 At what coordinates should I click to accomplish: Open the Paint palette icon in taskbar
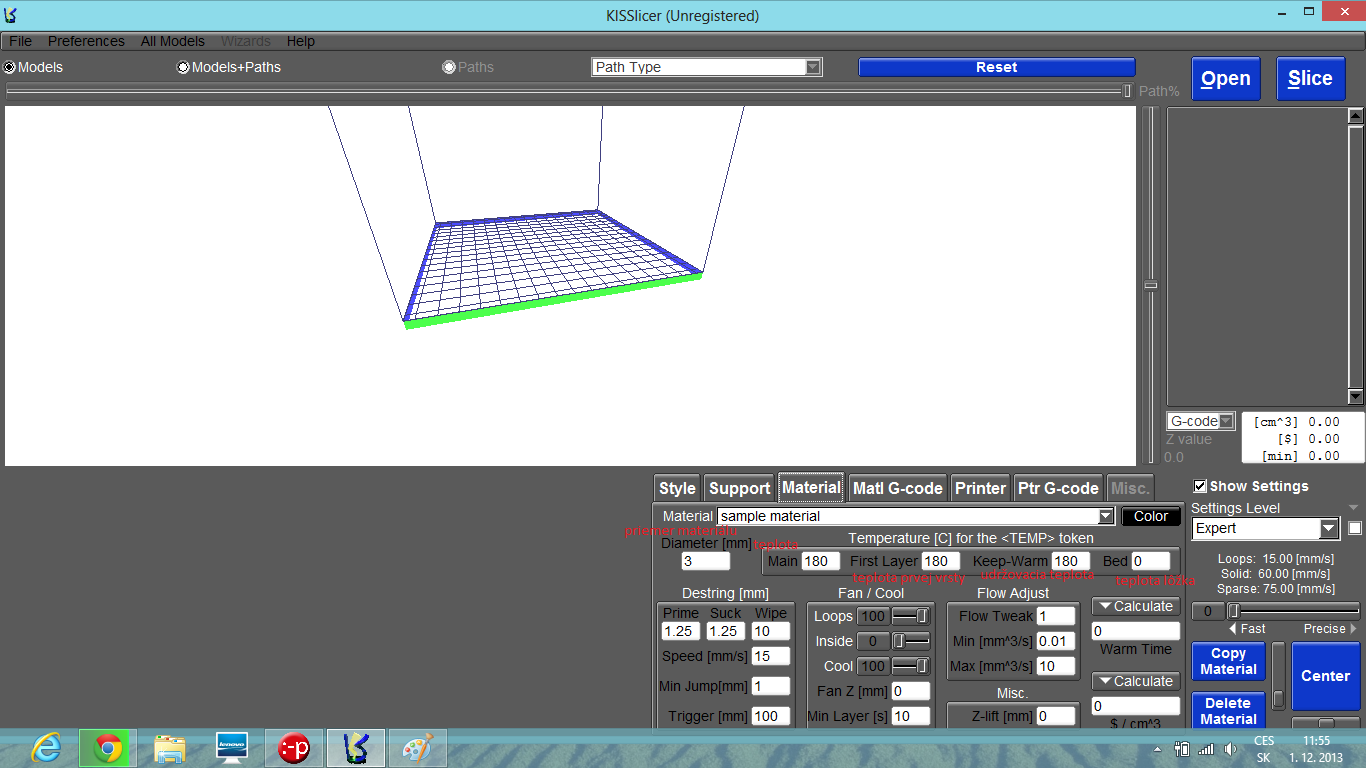pos(417,748)
